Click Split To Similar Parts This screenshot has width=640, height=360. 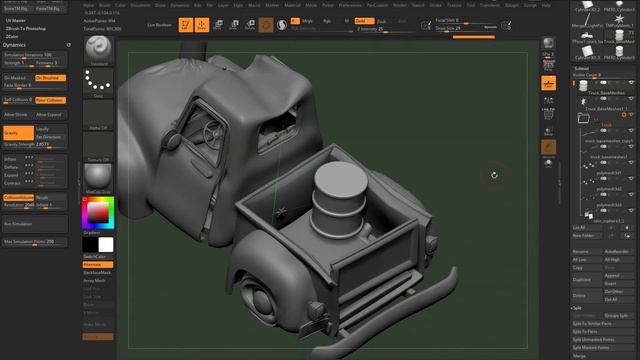(x=602, y=324)
